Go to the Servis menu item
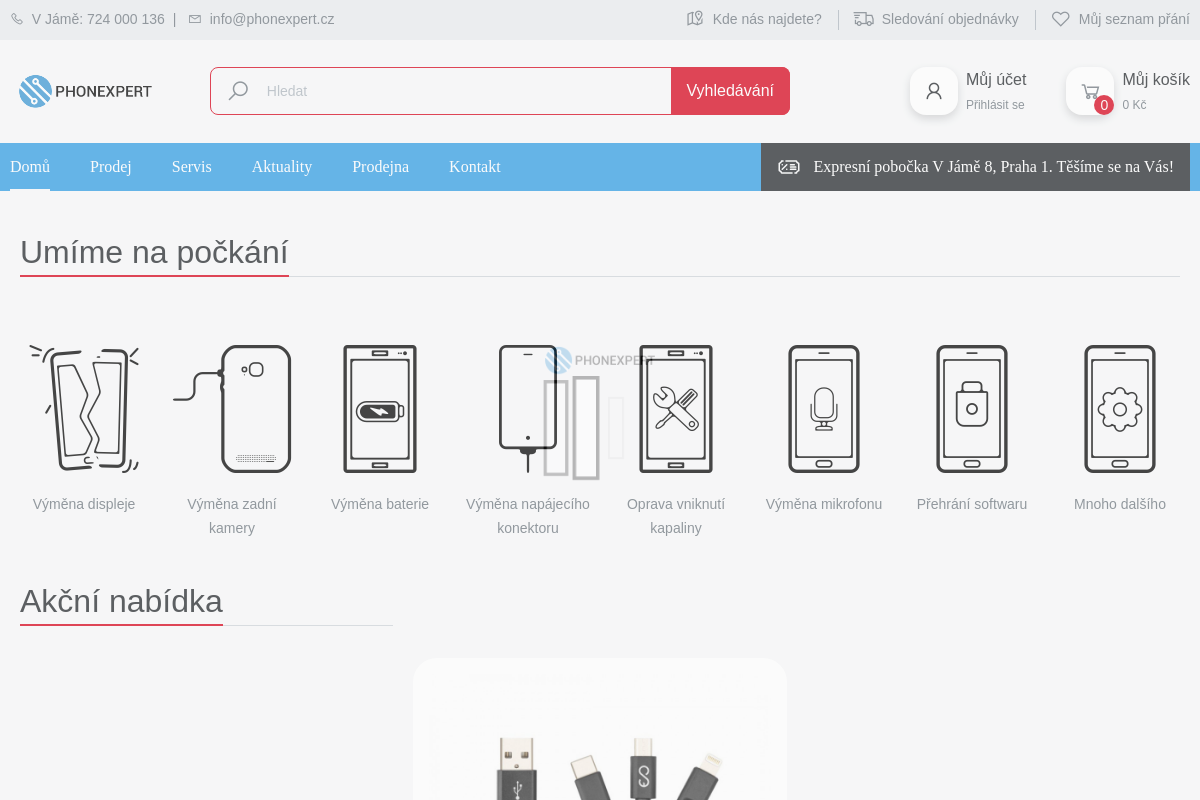This screenshot has width=1200, height=800. point(192,167)
